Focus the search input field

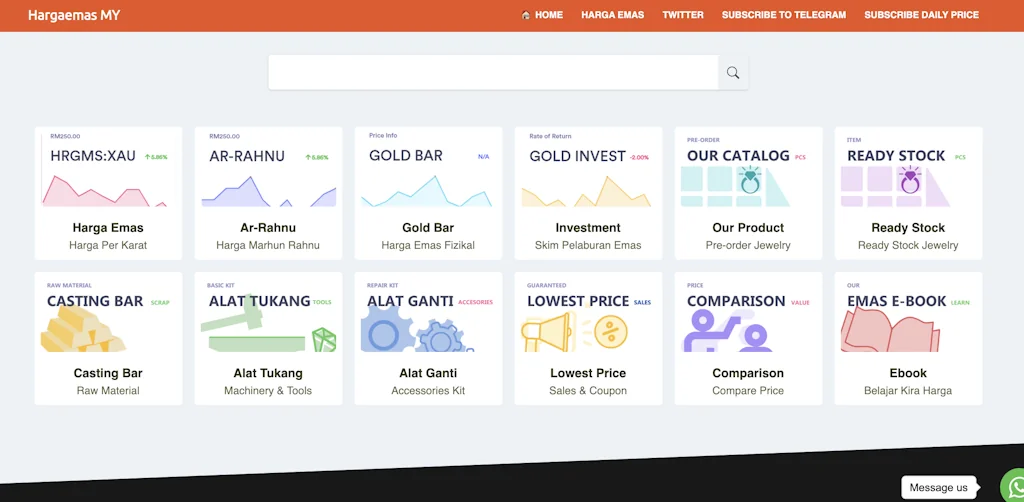493,72
